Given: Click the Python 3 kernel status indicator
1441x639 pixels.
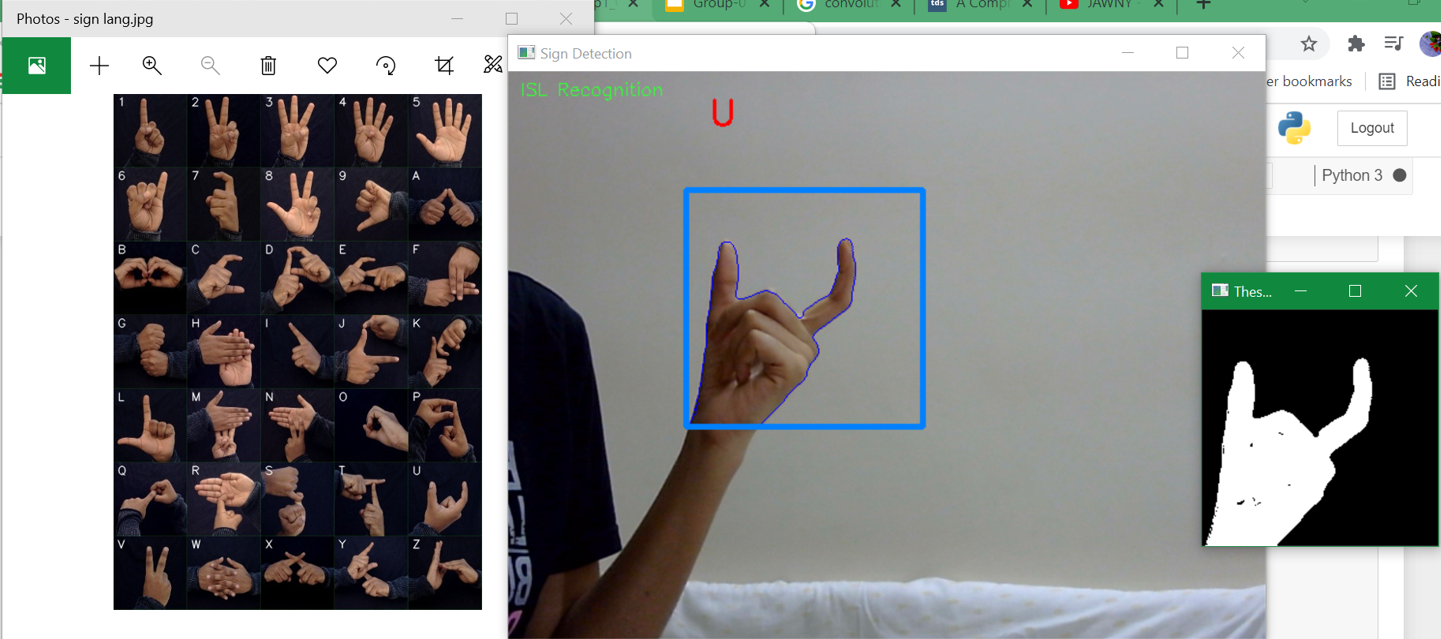Looking at the screenshot, I should [x=1400, y=175].
